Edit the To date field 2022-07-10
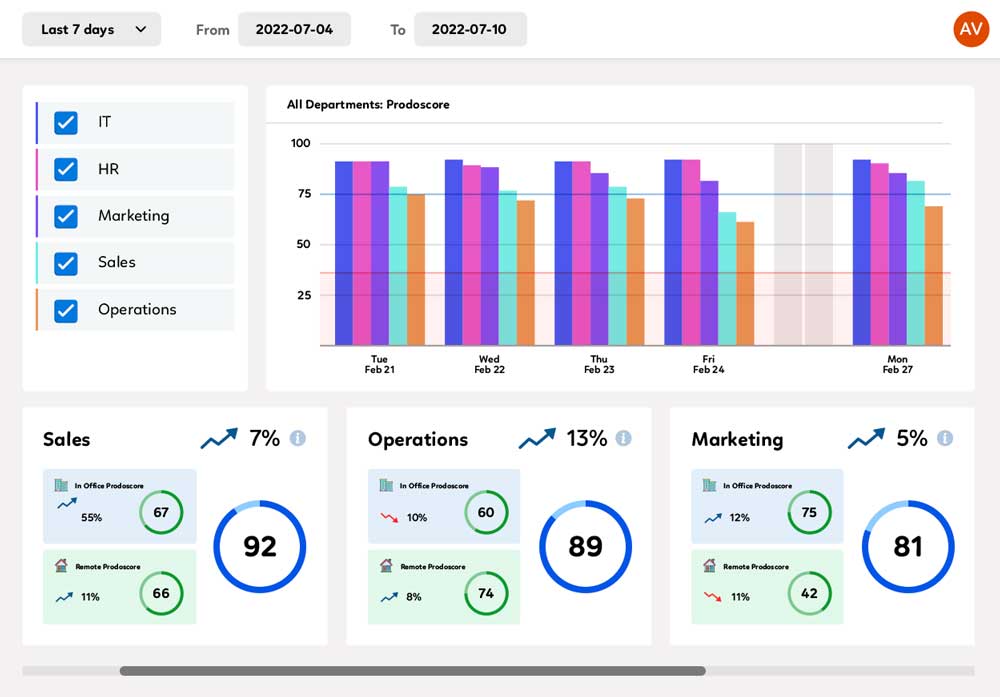This screenshot has width=1000, height=697. [470, 29]
